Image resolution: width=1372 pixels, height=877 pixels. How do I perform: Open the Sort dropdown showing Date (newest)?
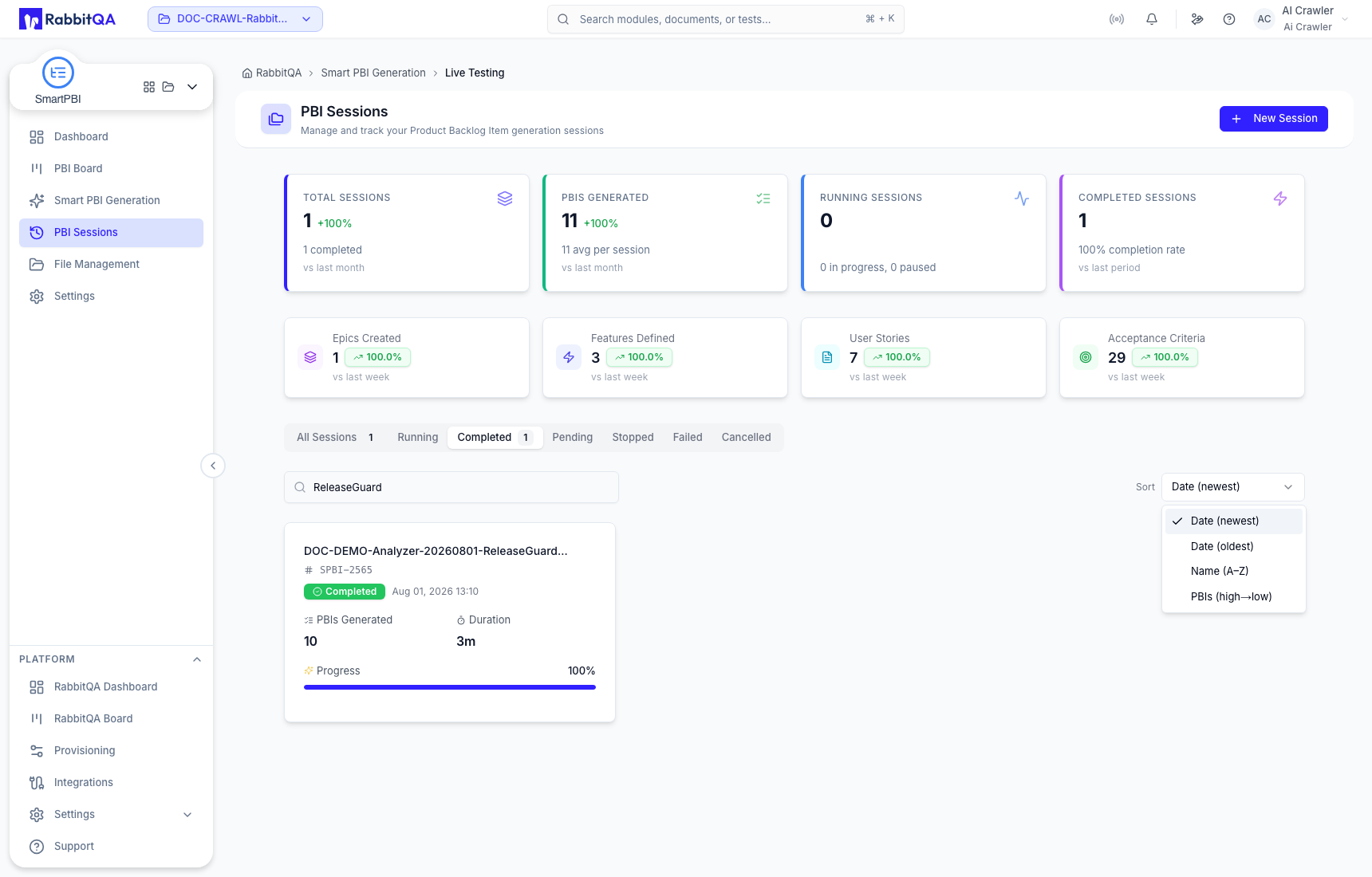pyautogui.click(x=1233, y=487)
